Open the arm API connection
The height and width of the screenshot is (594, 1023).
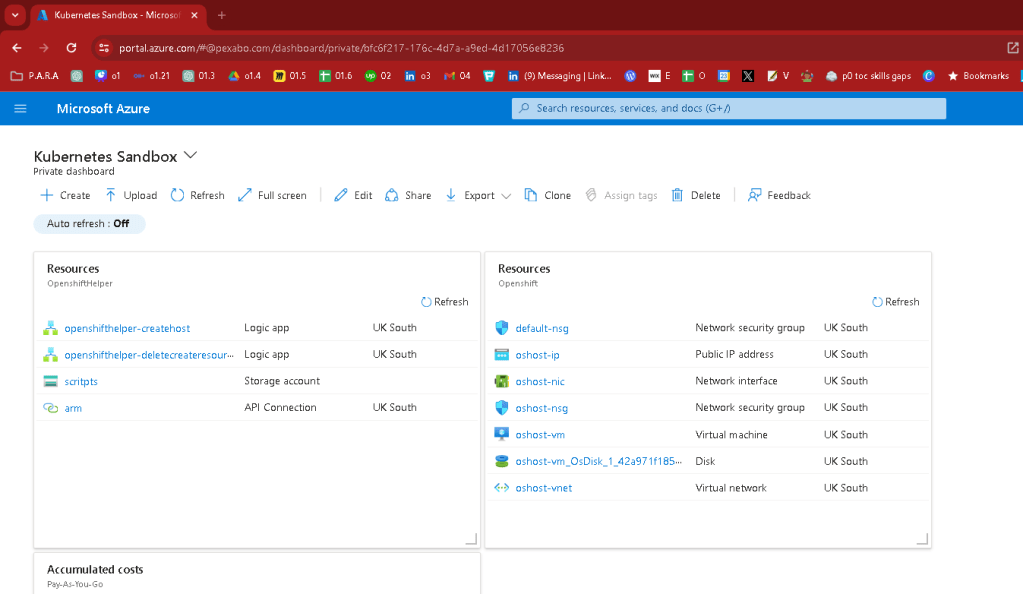click(73, 408)
